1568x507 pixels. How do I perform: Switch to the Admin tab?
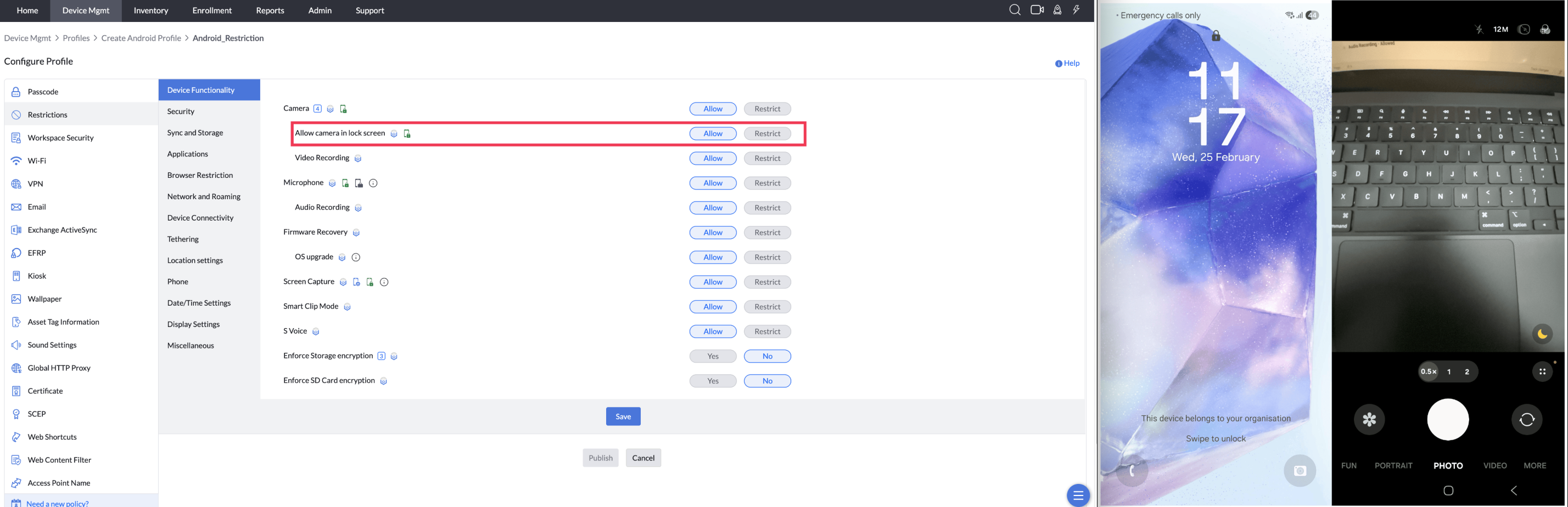(x=320, y=10)
